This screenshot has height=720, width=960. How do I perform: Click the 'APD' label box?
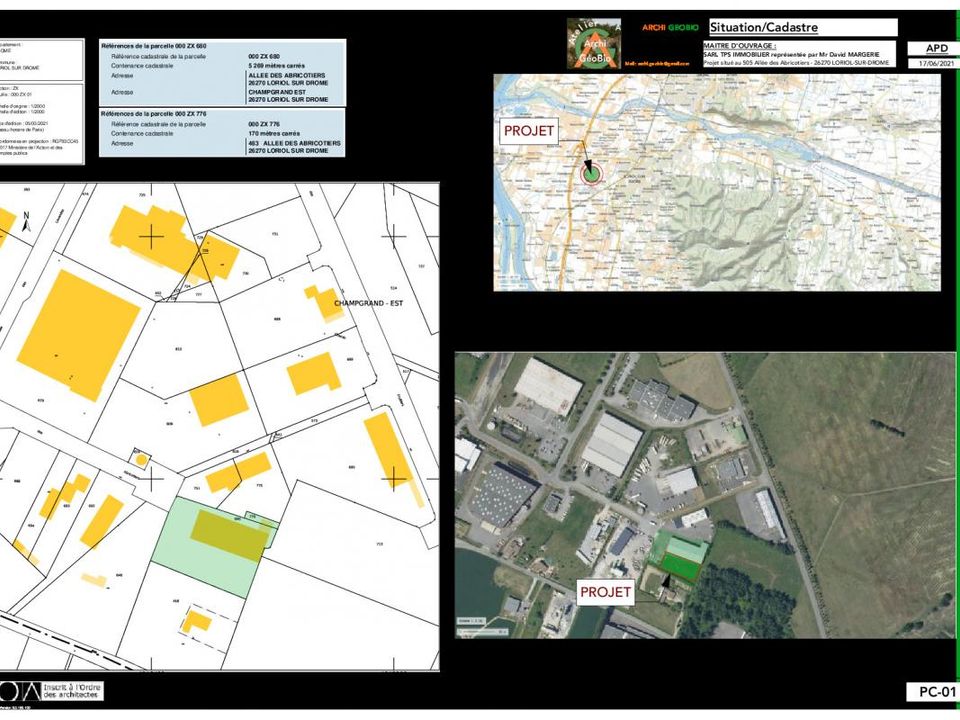937,48
